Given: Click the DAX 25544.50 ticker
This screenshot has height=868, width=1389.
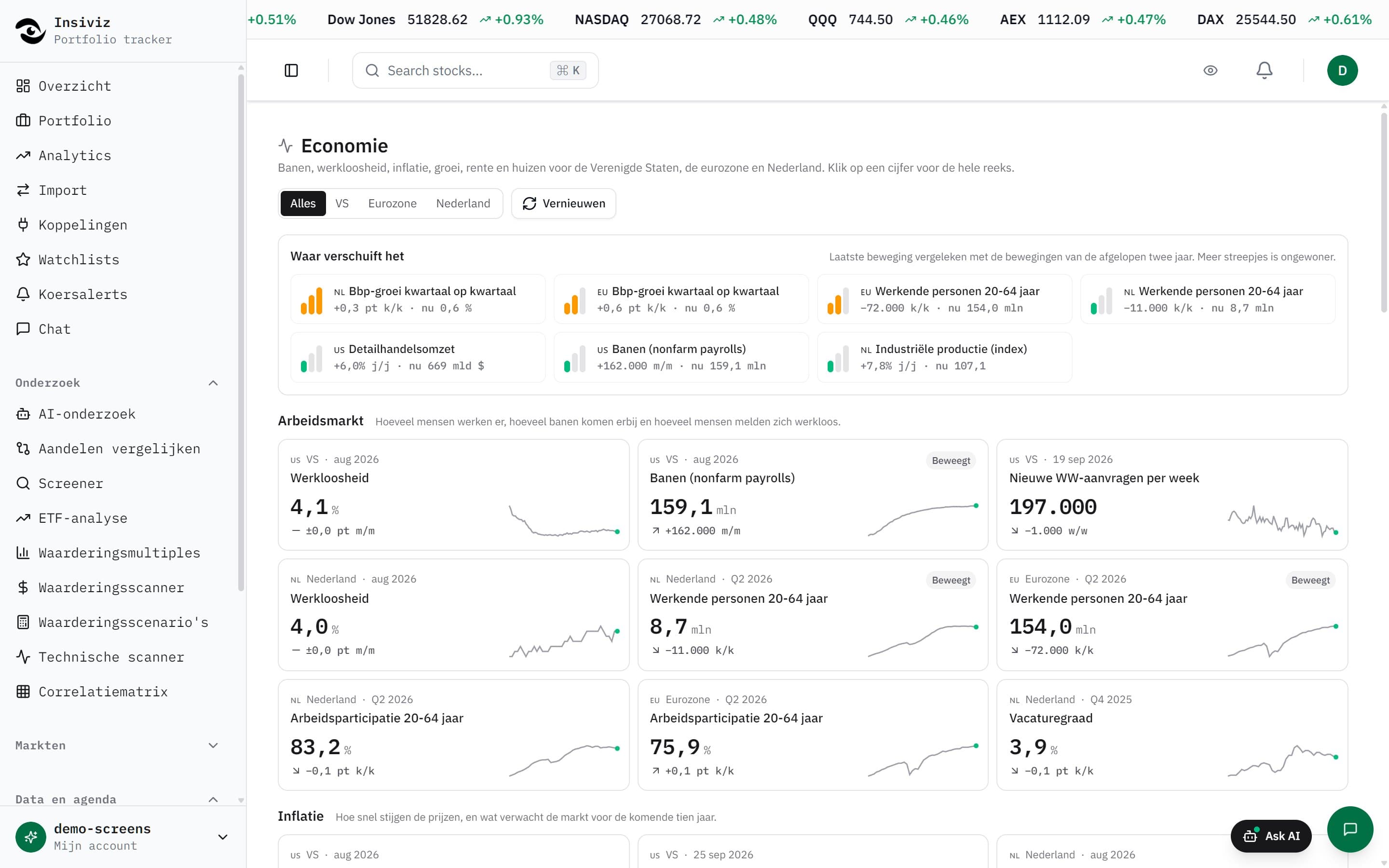Looking at the screenshot, I should pos(1284,19).
